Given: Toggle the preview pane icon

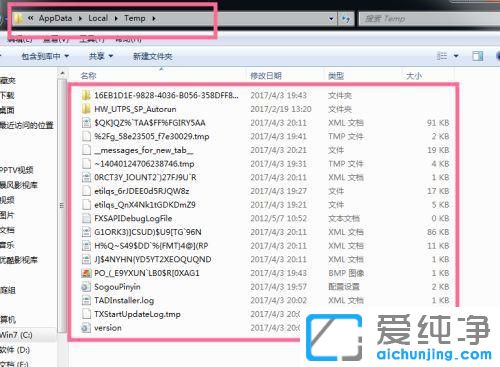Looking at the screenshot, I should point(478,56).
